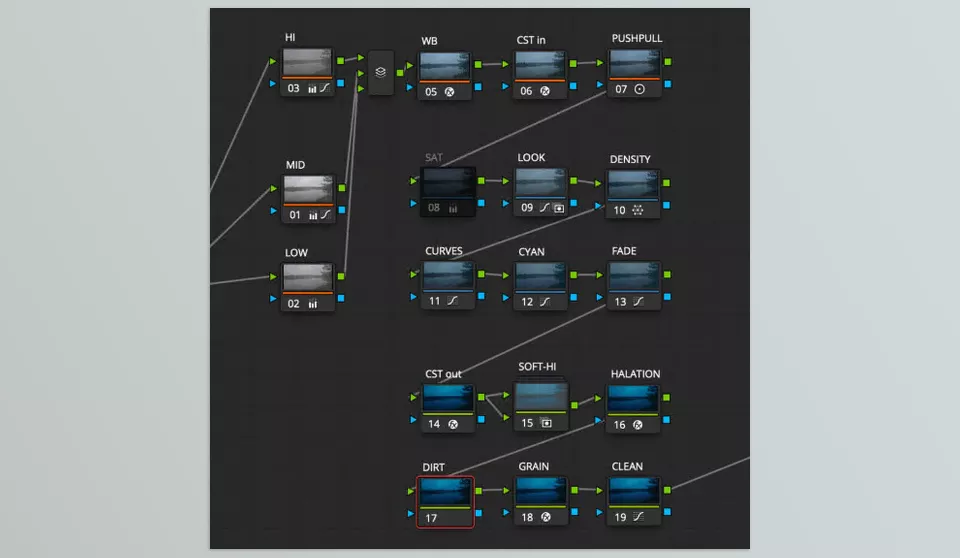Click the green output of CLEAN node 19
The width and height of the screenshot is (960, 558).
pos(667,490)
